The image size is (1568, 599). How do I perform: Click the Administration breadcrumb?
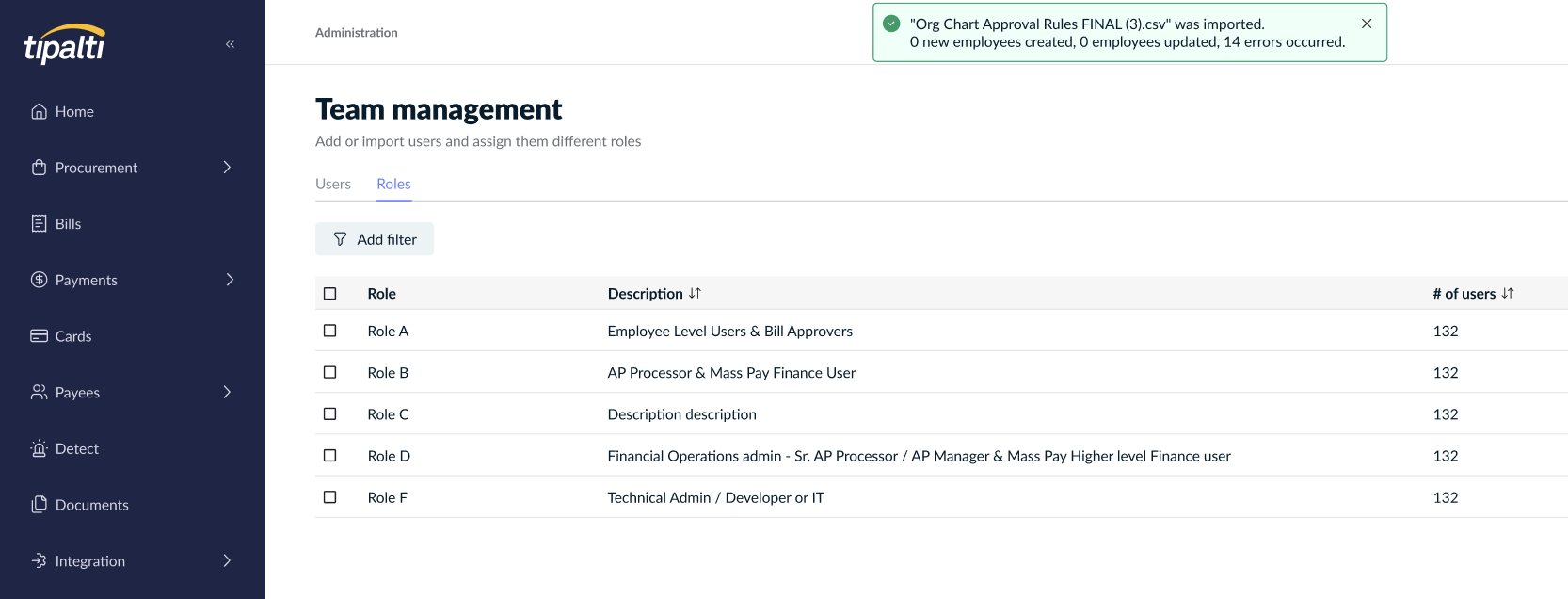(357, 32)
